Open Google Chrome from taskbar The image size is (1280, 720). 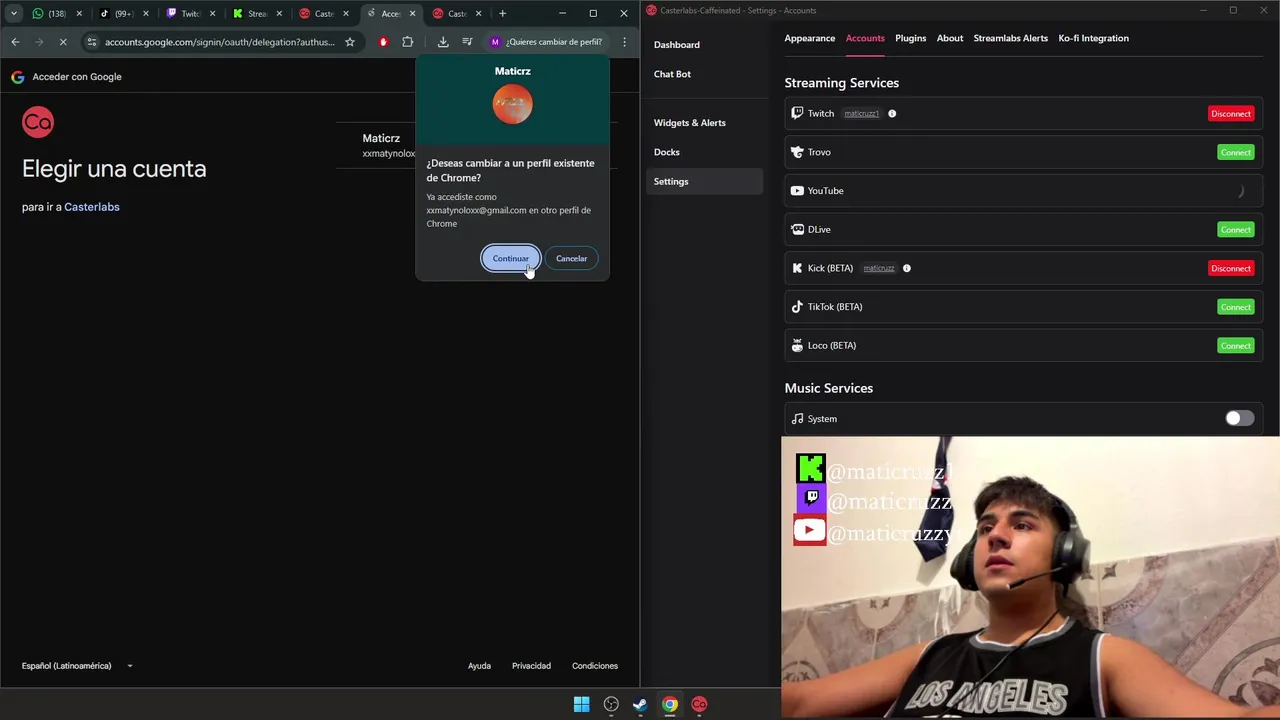[x=670, y=704]
